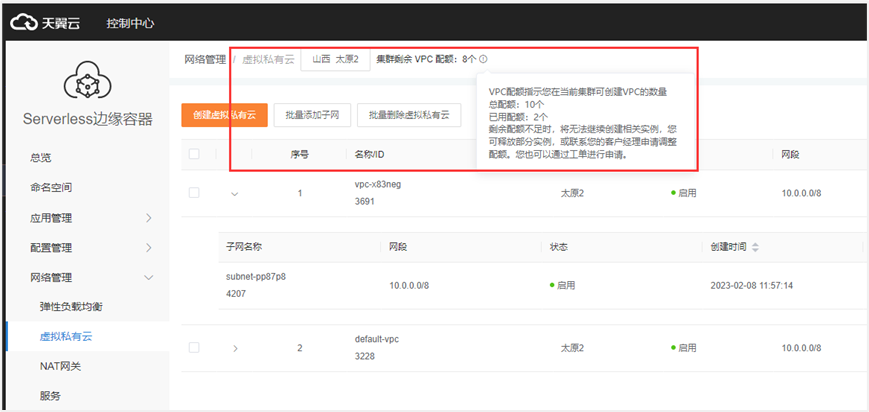Collapse the vpc-x83neg row subnets
Viewport: 869px width, 412px height.
[x=235, y=194]
